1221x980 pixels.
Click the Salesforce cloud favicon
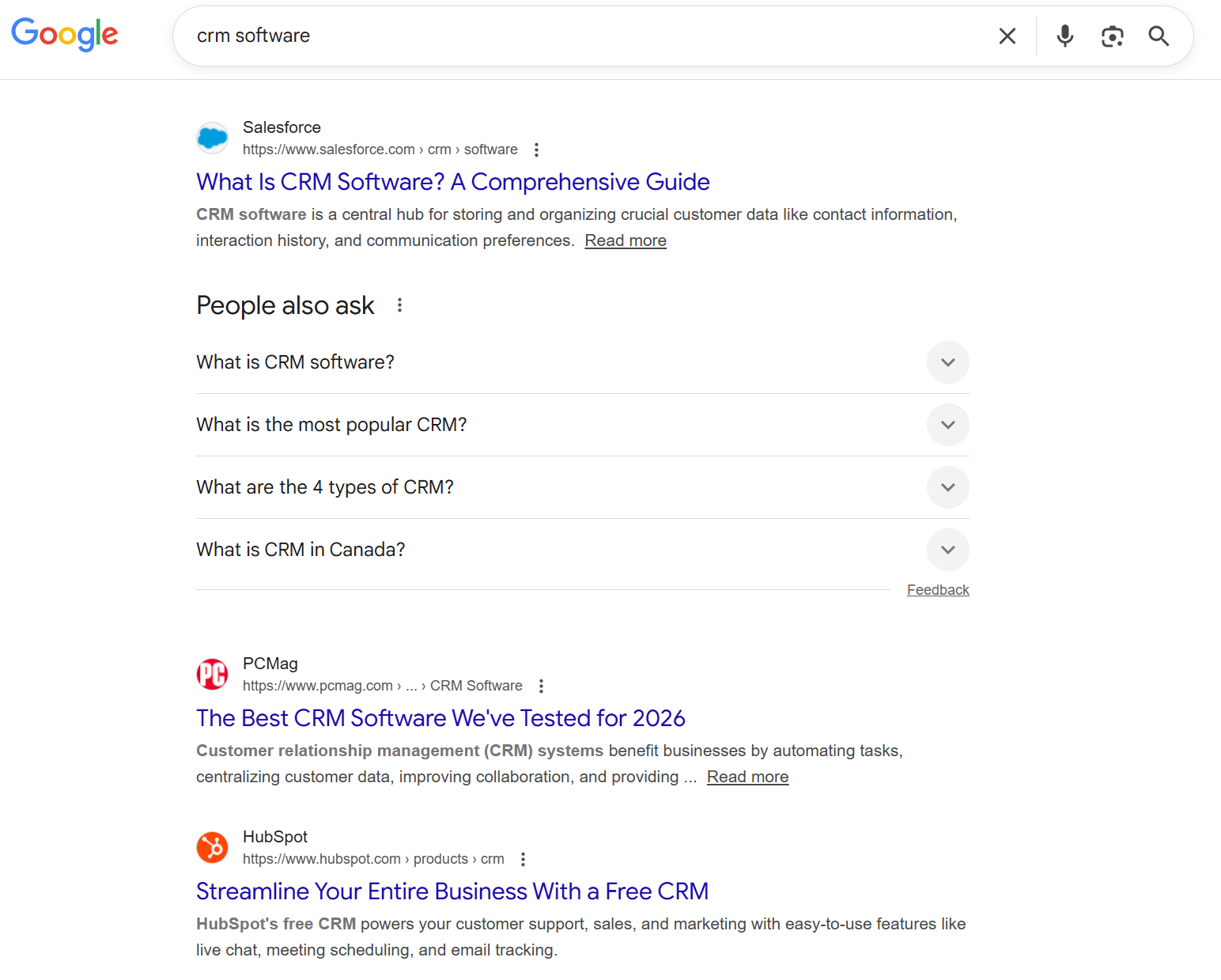[x=212, y=138]
